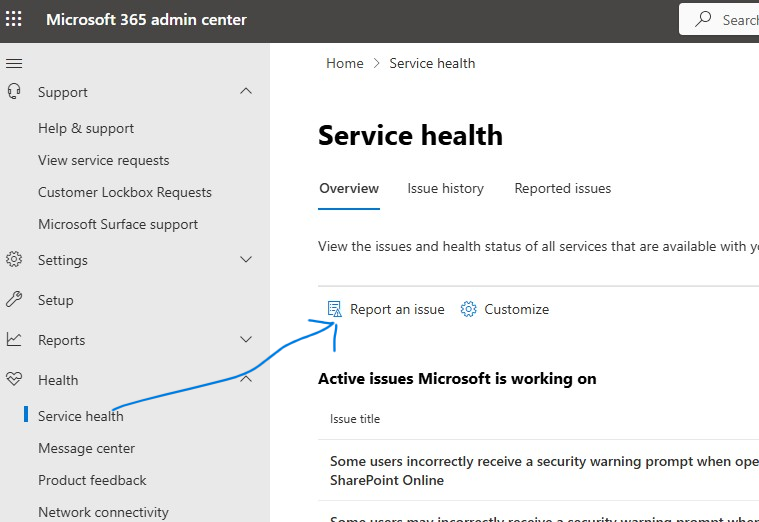Click the Settings gear icon in sidebar
The height and width of the screenshot is (522, 759).
coord(14,260)
